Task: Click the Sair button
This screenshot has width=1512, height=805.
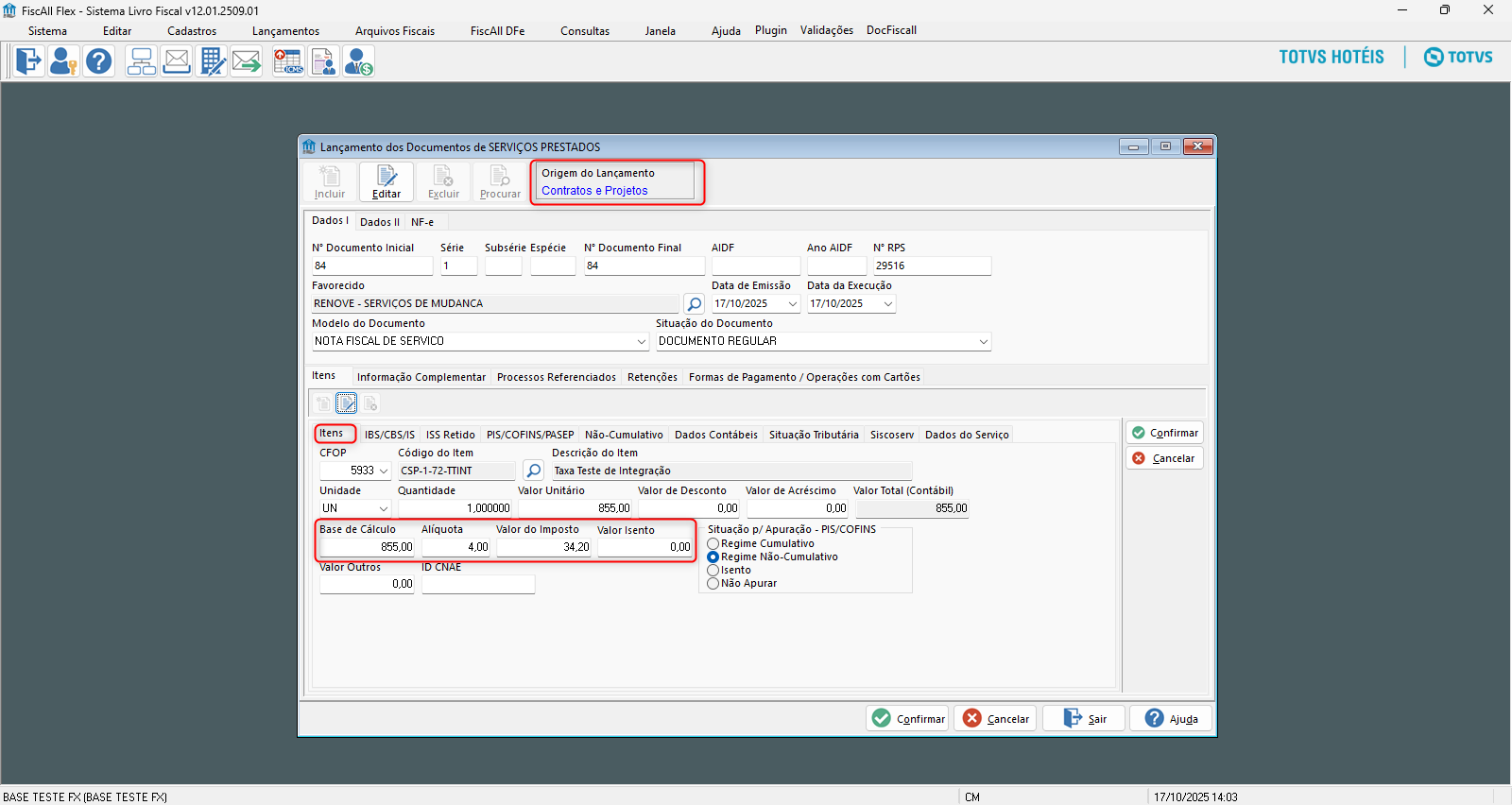Action: tap(1084, 718)
